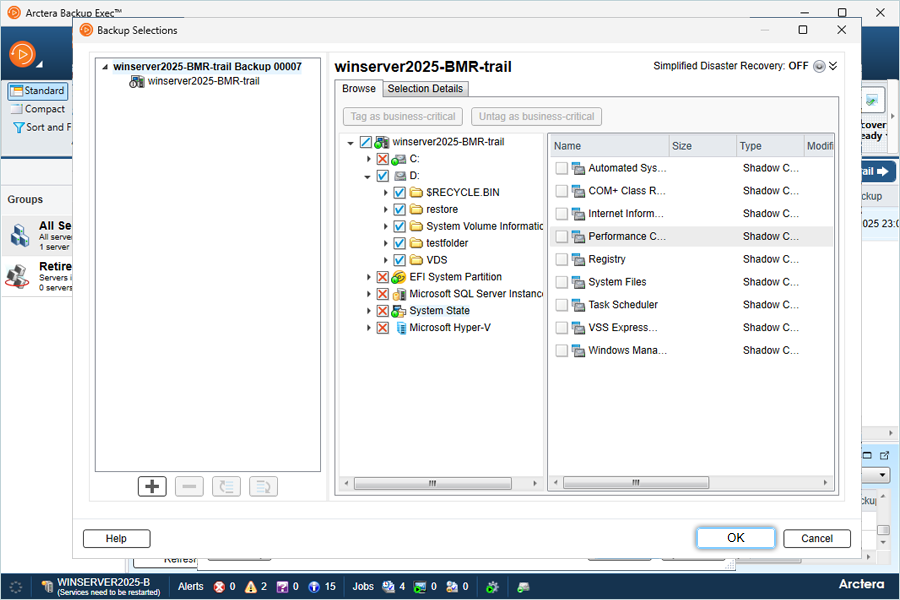The width and height of the screenshot is (900, 600).
Task: Toggle the C: drive checkbox
Action: point(383,159)
